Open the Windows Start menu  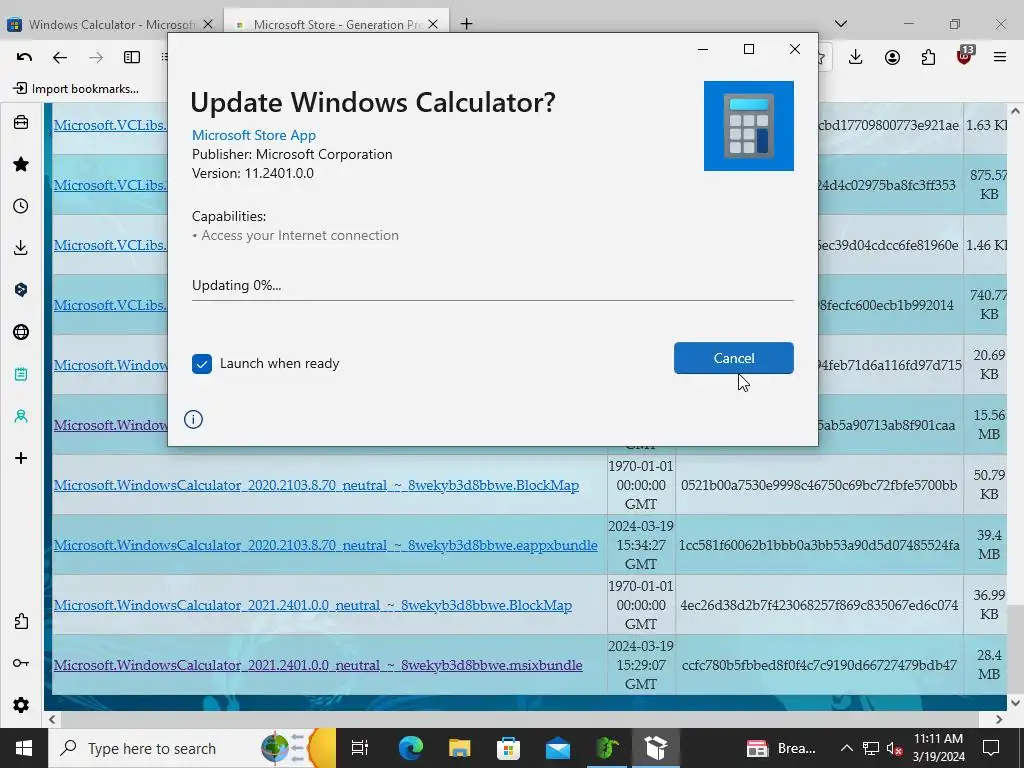click(x=24, y=748)
